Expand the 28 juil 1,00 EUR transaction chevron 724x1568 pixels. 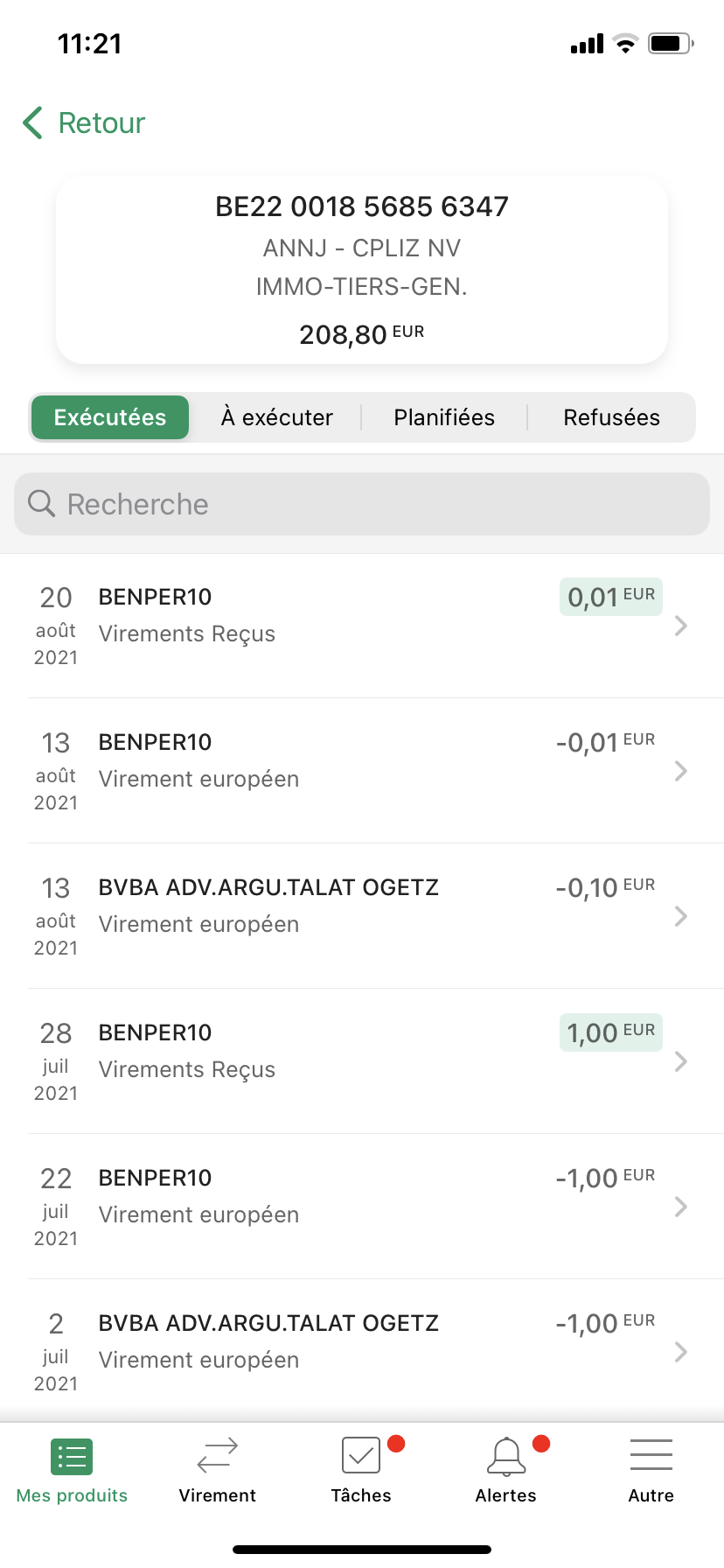[681, 1061]
